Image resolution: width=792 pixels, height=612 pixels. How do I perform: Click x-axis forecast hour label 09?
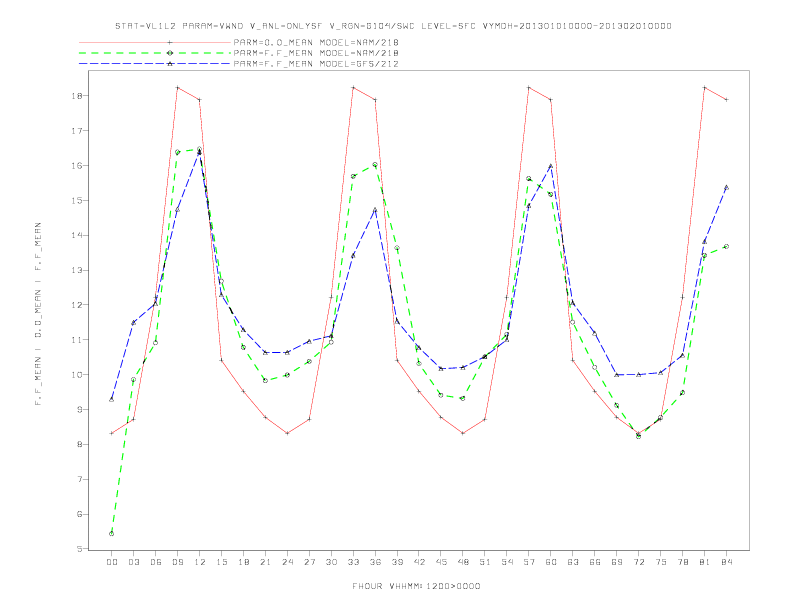pos(177,562)
